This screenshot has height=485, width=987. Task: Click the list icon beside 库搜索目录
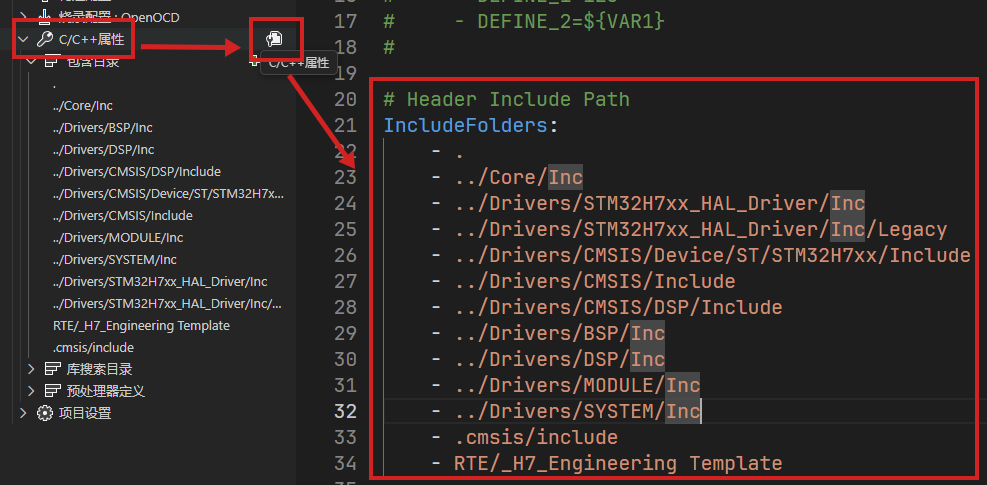pos(53,369)
